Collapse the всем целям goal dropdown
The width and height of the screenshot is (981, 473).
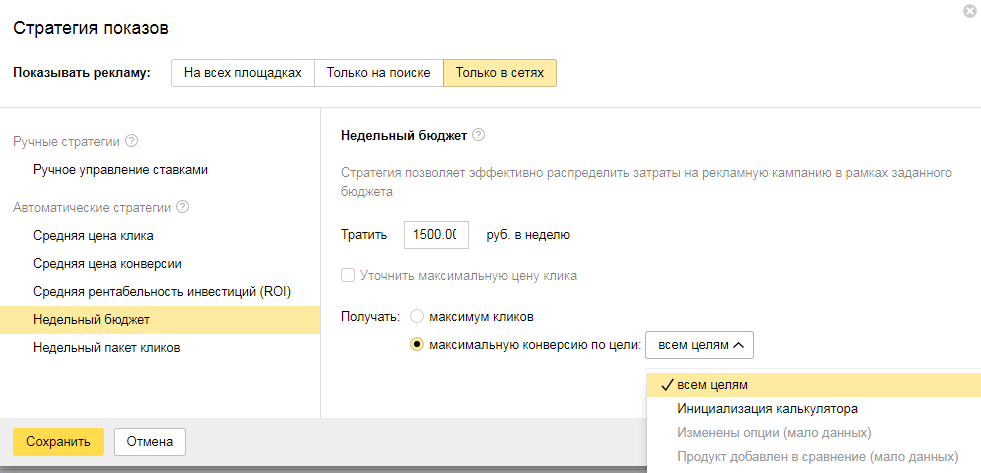tap(700, 345)
